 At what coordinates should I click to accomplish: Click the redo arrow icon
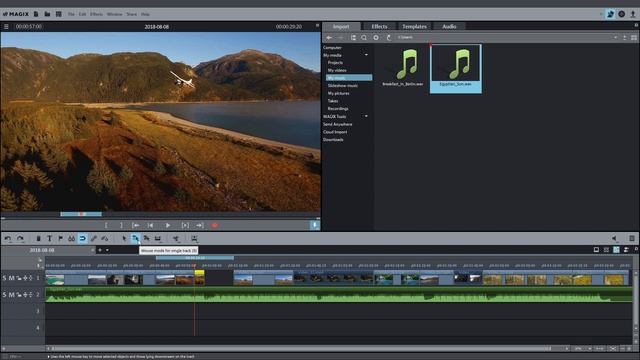[x=20, y=238]
